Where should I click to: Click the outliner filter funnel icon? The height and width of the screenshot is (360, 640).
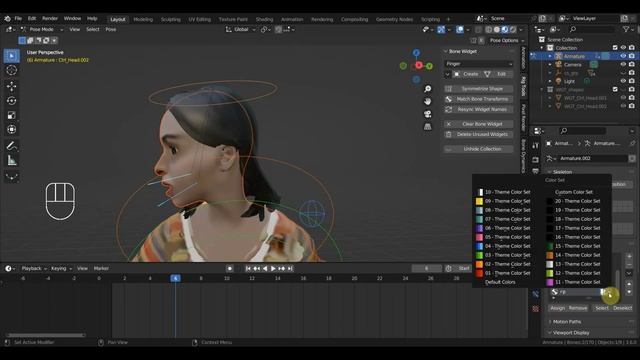point(626,29)
